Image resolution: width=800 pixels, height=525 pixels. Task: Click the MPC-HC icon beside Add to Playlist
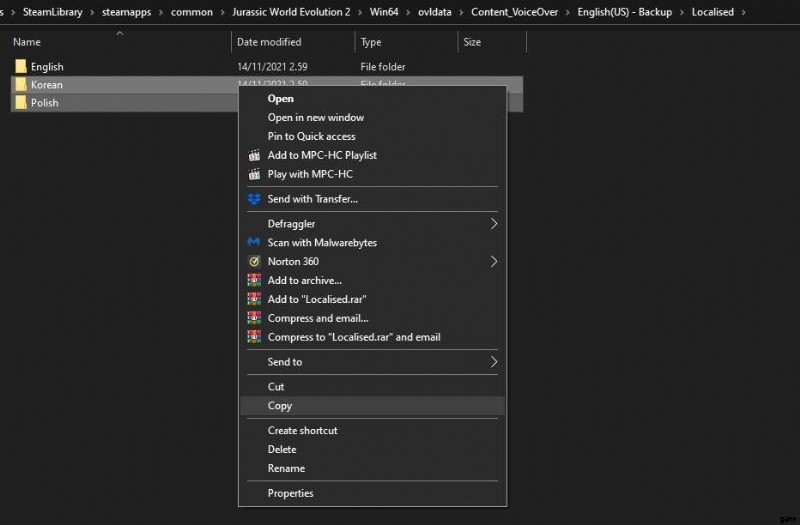(253, 155)
